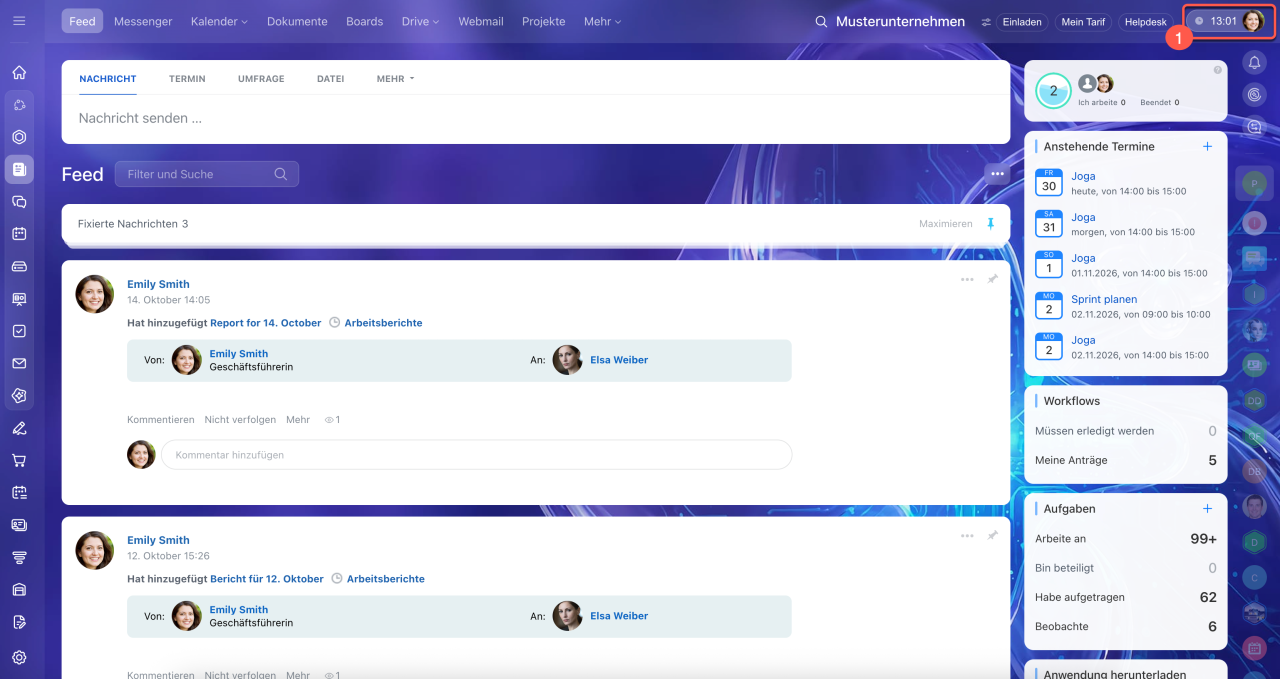Click the Mein Tarif button
The height and width of the screenshot is (679, 1280).
click(x=1084, y=21)
